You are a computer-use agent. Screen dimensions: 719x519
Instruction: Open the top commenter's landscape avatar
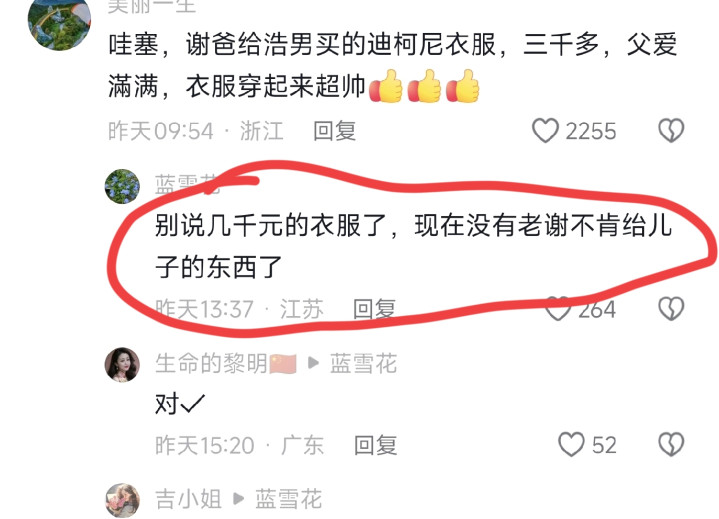(x=60, y=21)
